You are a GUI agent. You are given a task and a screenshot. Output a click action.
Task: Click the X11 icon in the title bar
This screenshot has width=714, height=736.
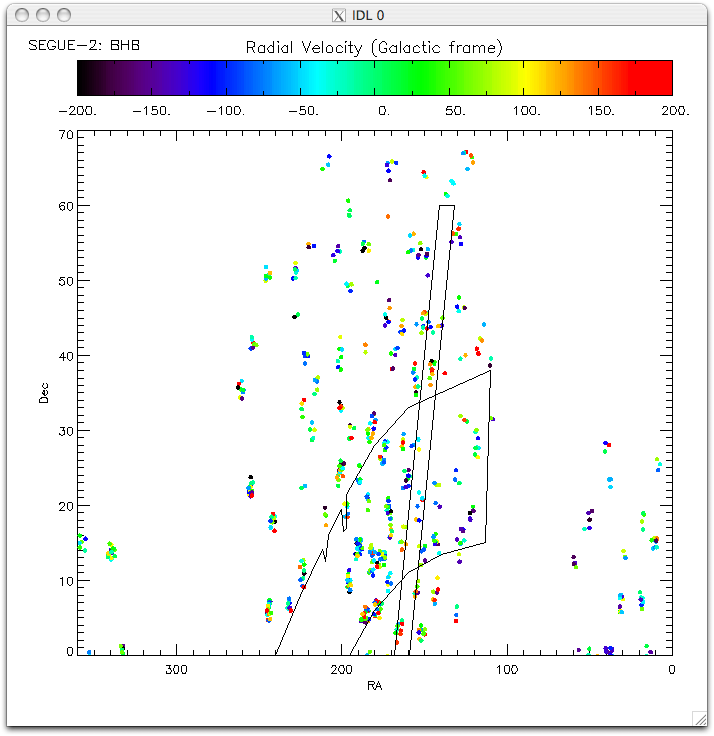click(339, 15)
